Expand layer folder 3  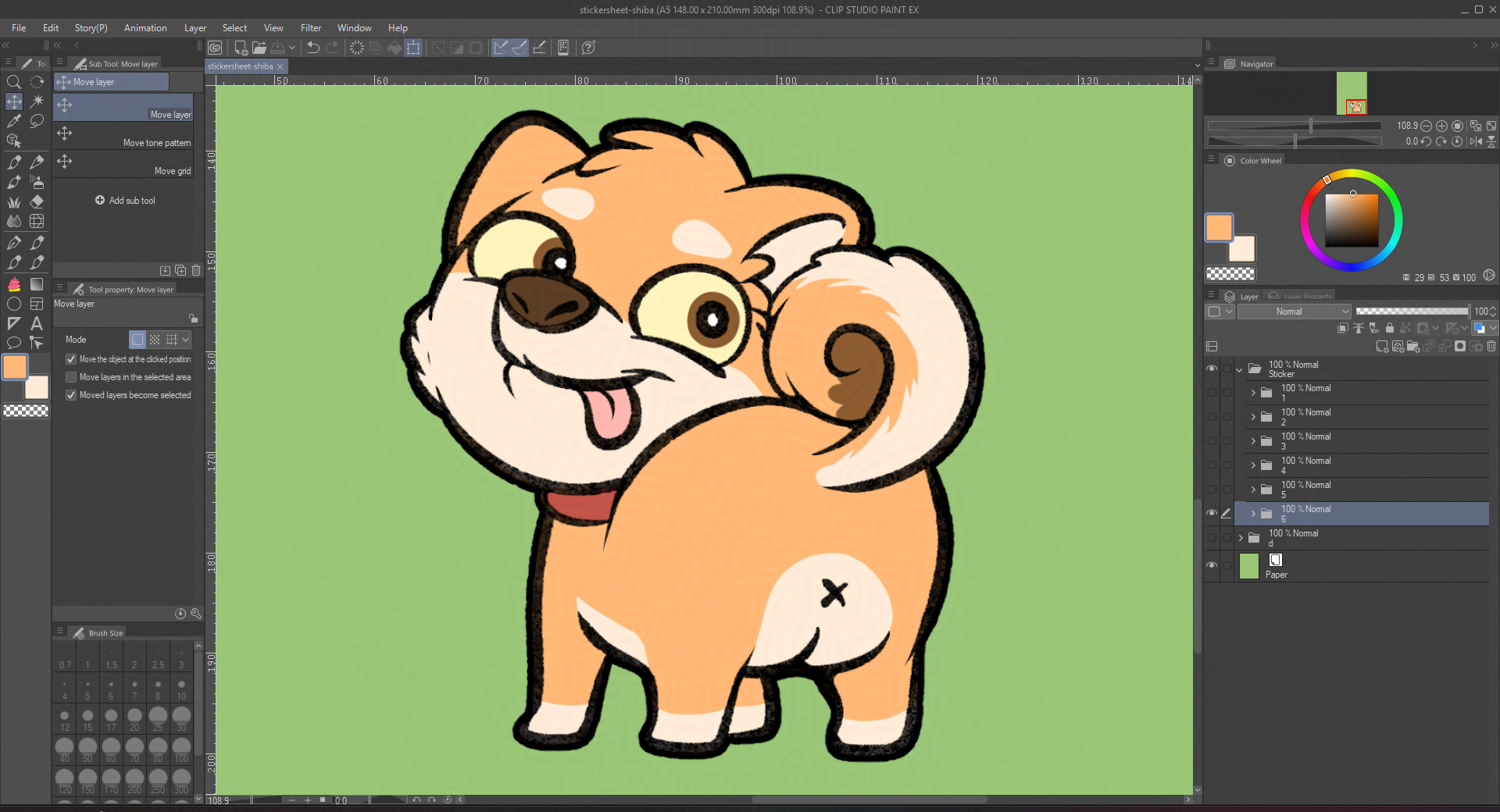1253,441
